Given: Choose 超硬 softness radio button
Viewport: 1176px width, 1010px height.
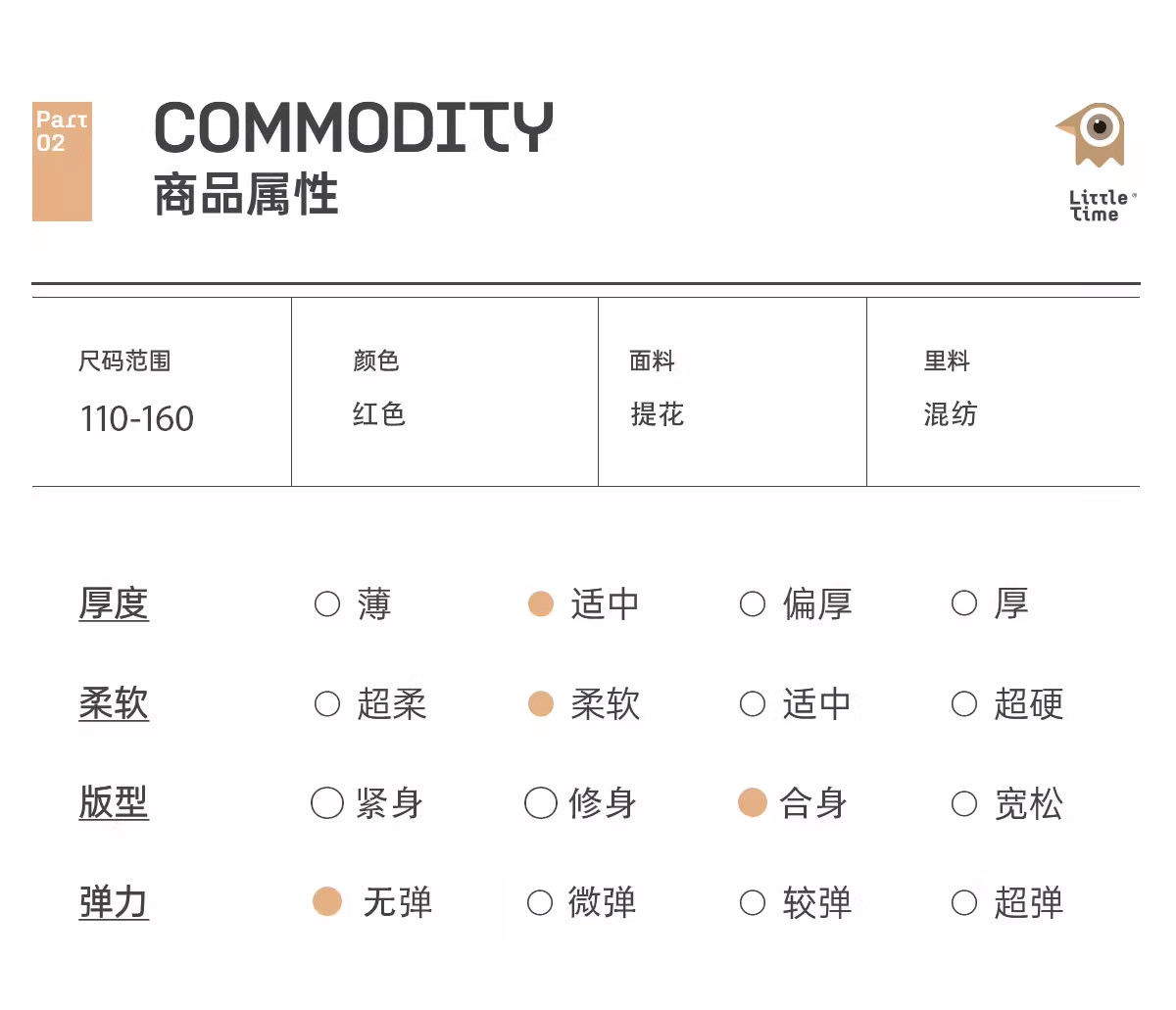Looking at the screenshot, I should coord(964,703).
